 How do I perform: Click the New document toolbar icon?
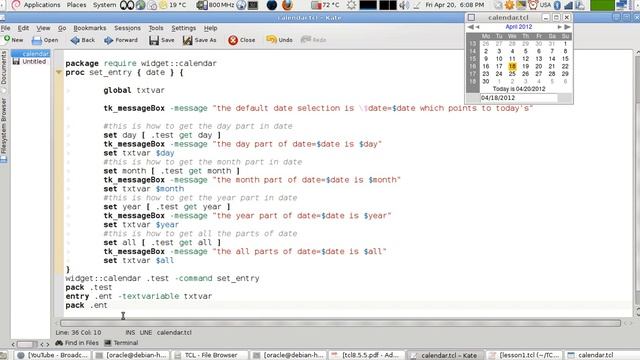13,40
